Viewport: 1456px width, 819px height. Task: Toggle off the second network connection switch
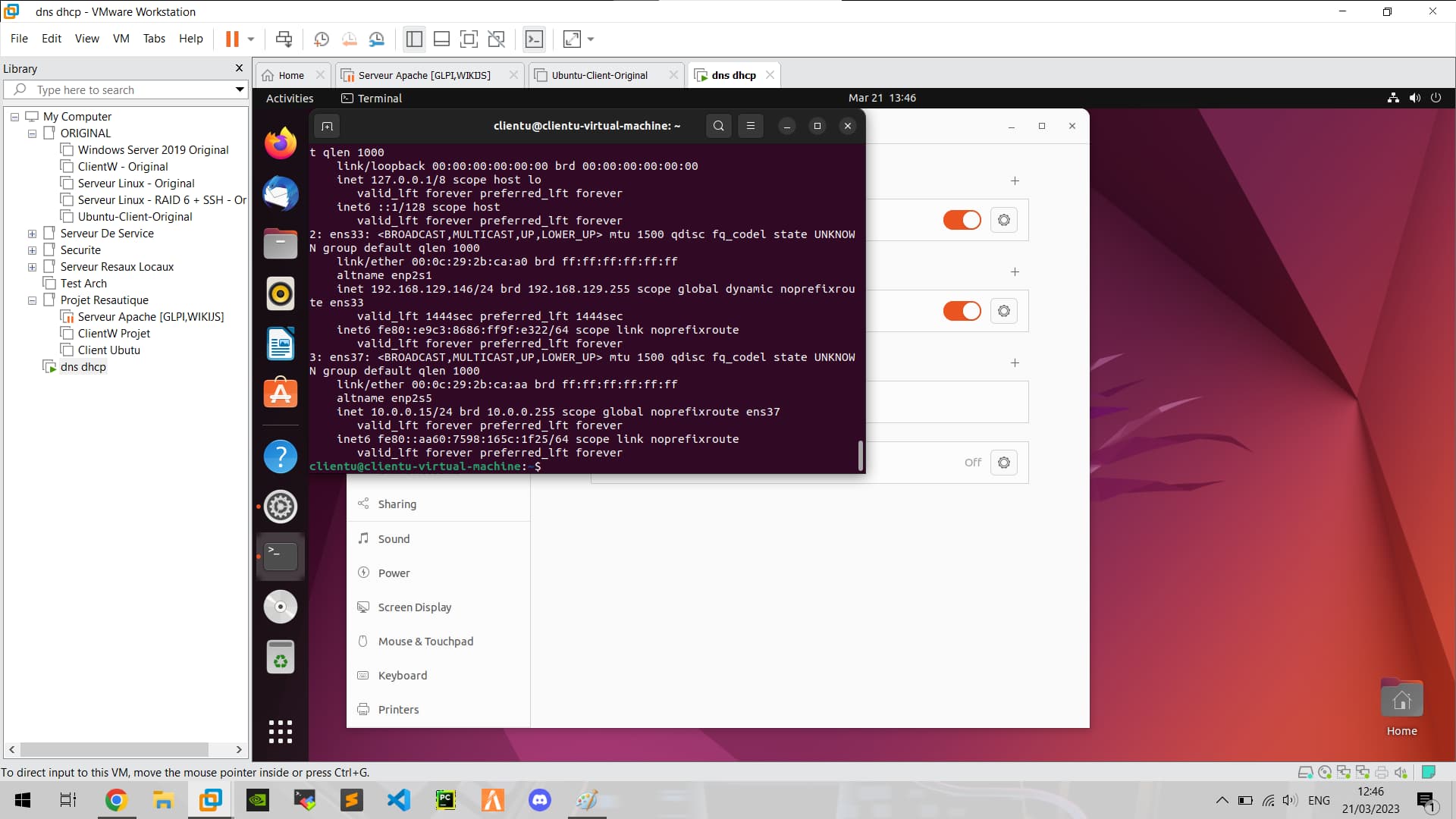coord(962,311)
